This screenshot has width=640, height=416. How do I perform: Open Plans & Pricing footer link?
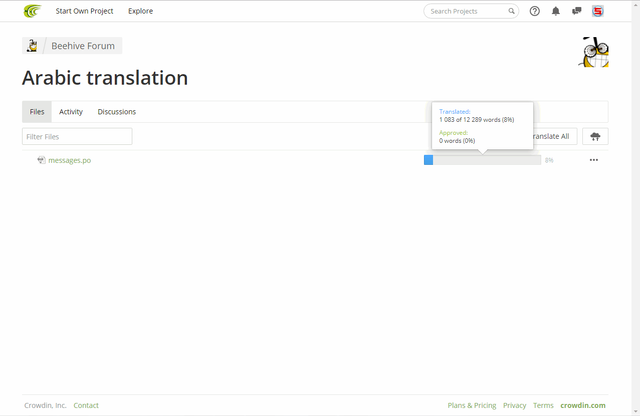tap(472, 405)
